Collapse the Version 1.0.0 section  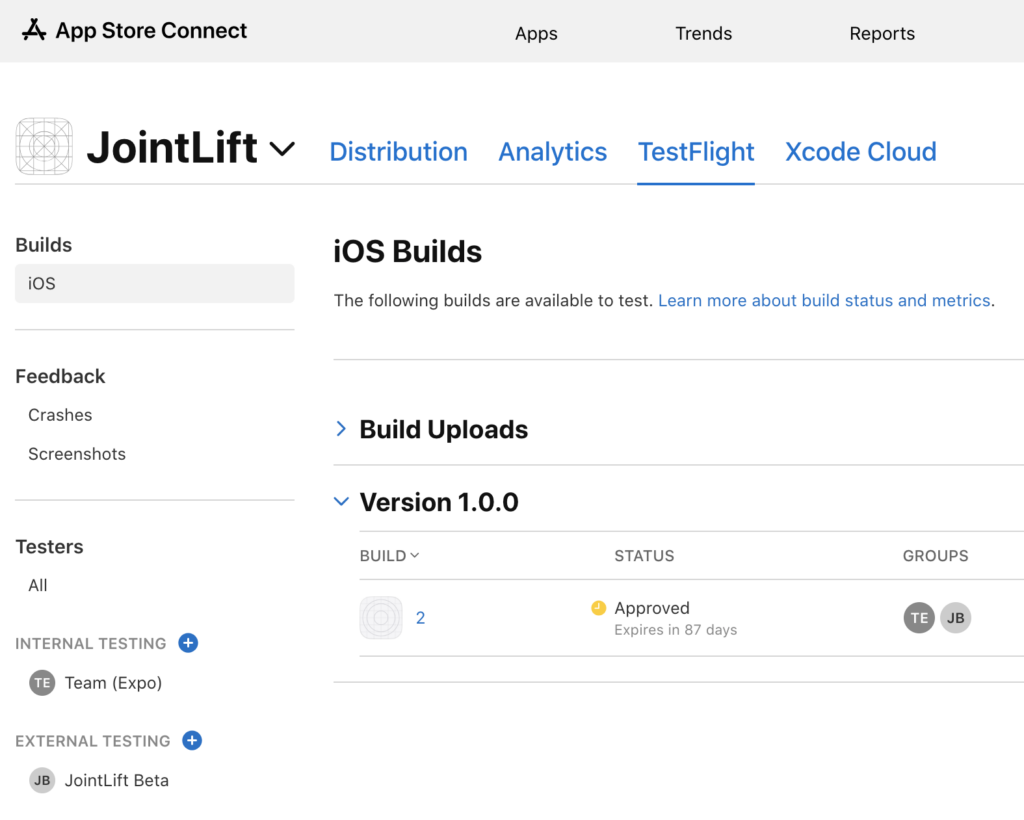pos(341,501)
